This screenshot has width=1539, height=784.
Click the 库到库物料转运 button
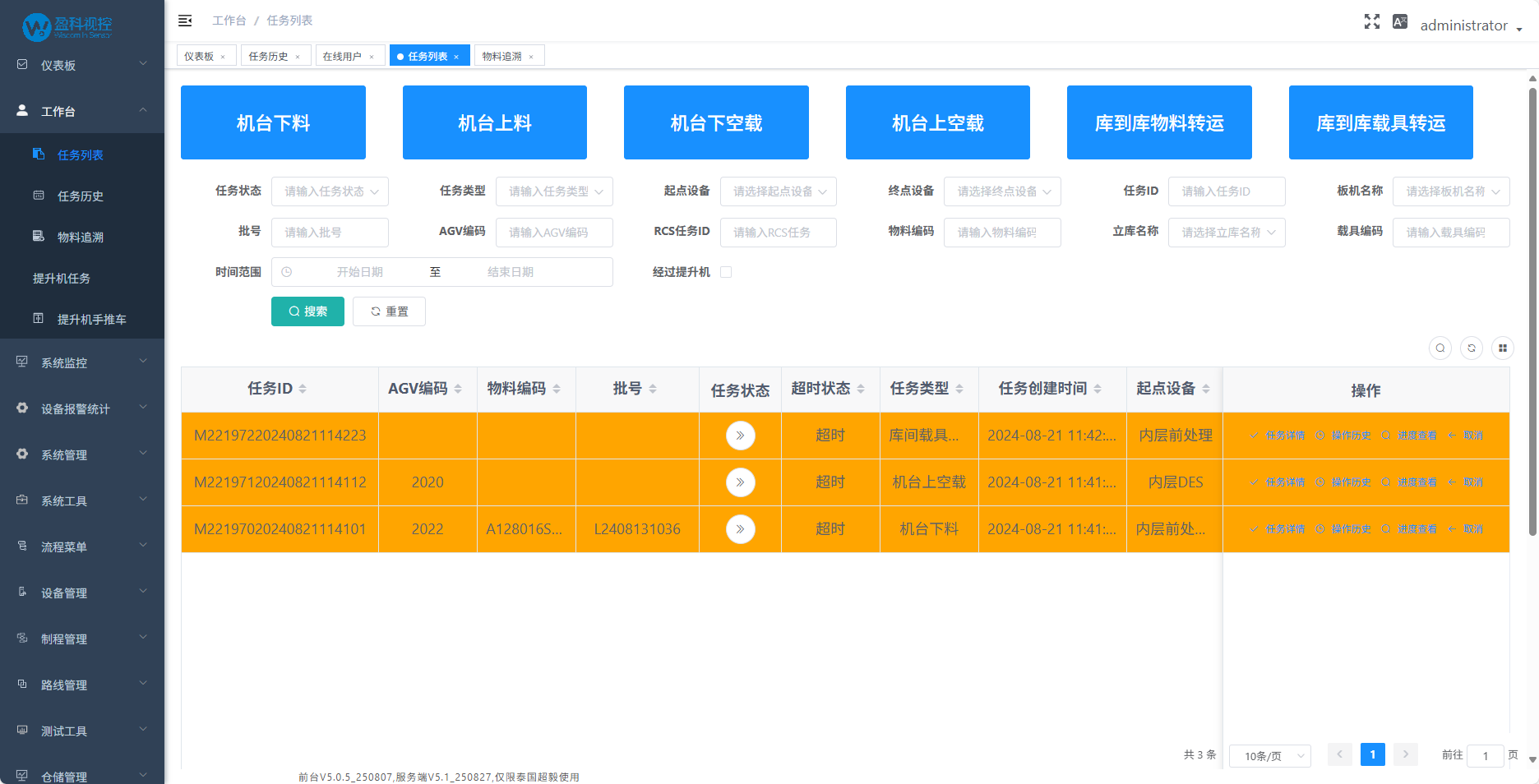1159,122
